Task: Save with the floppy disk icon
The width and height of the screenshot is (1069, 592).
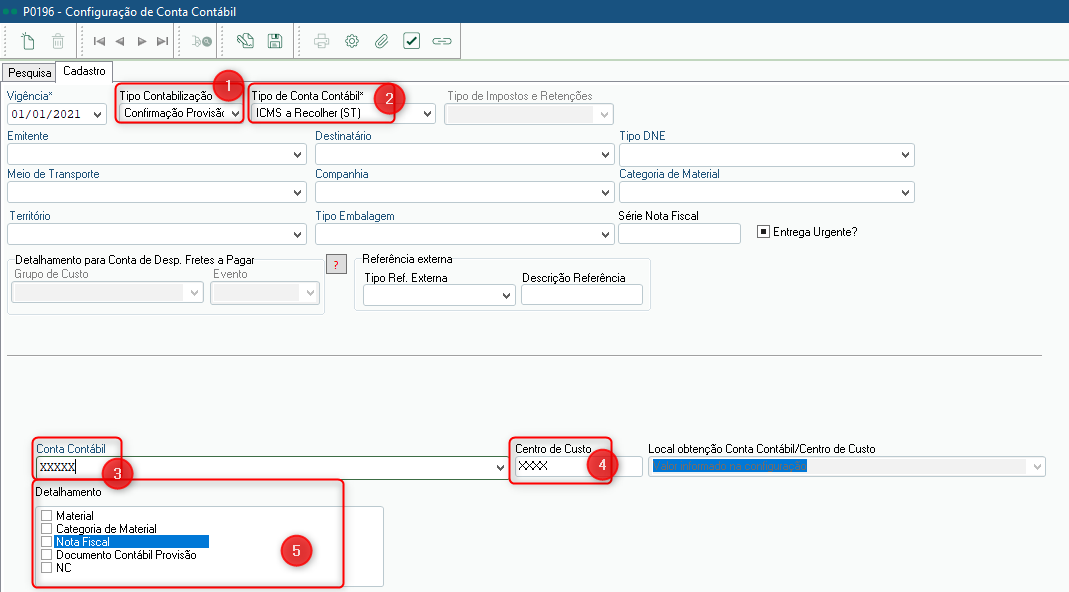Action: pyautogui.click(x=275, y=41)
